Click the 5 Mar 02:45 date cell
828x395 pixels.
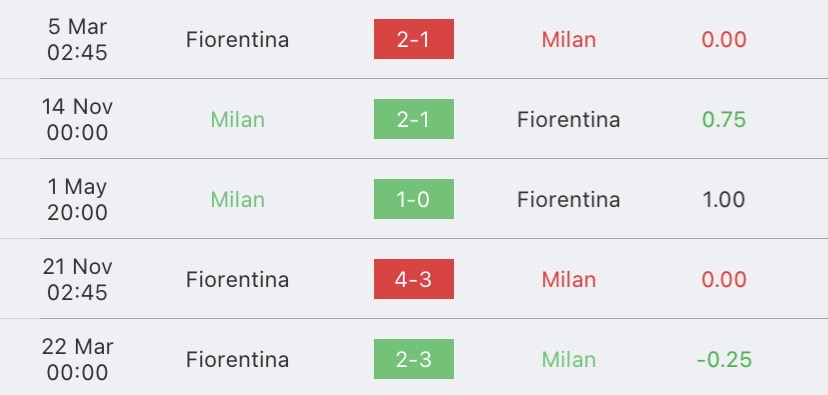pos(77,40)
